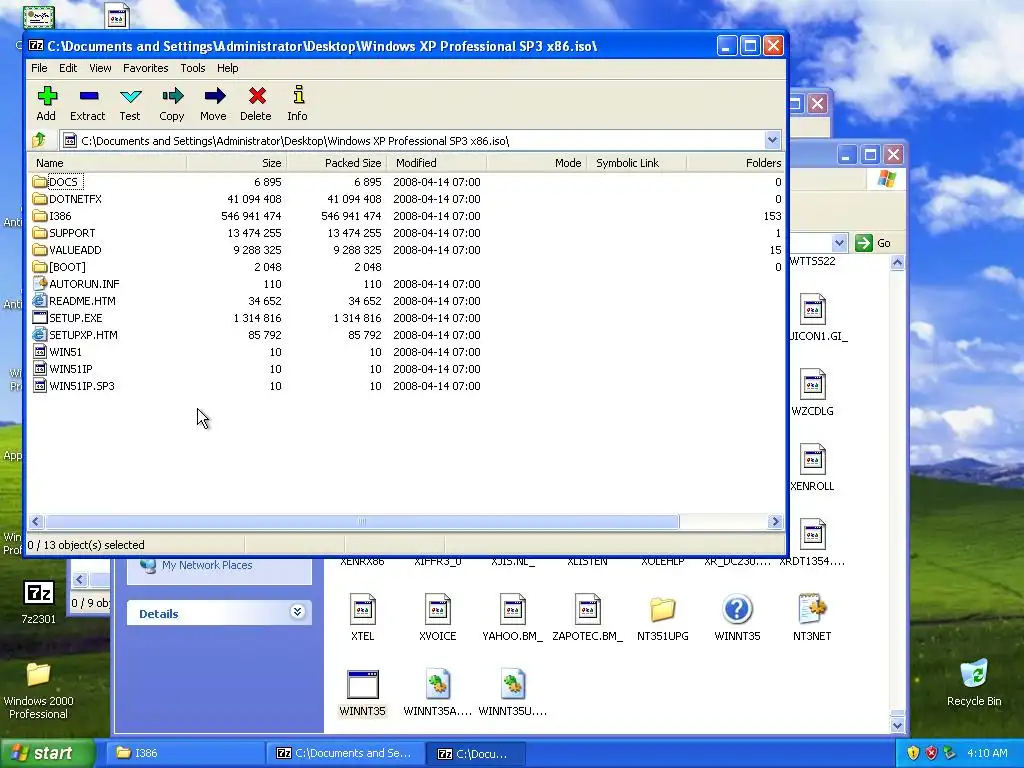Expand the Details panel in Explorer sidebar
This screenshot has height=768, width=1024.
[x=297, y=613]
